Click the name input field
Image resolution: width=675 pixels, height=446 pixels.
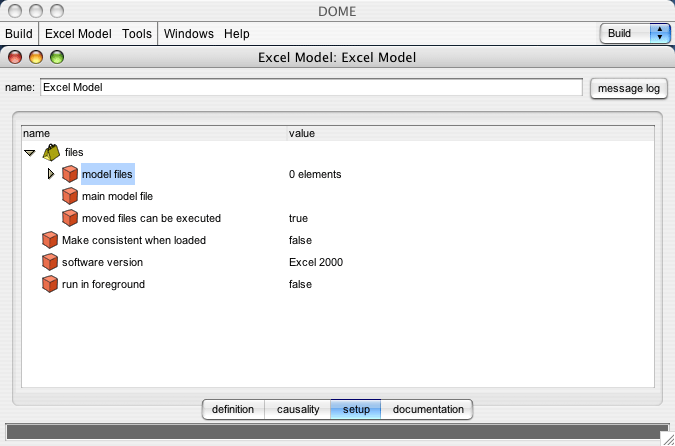(x=311, y=87)
